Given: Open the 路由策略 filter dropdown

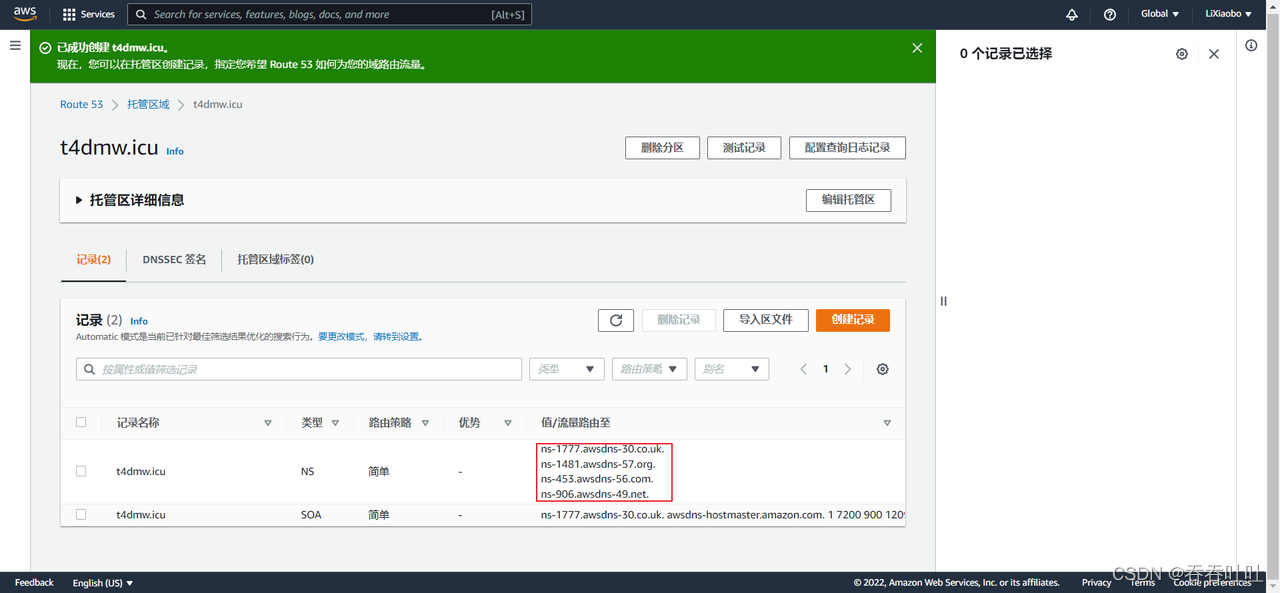Looking at the screenshot, I should click(649, 369).
